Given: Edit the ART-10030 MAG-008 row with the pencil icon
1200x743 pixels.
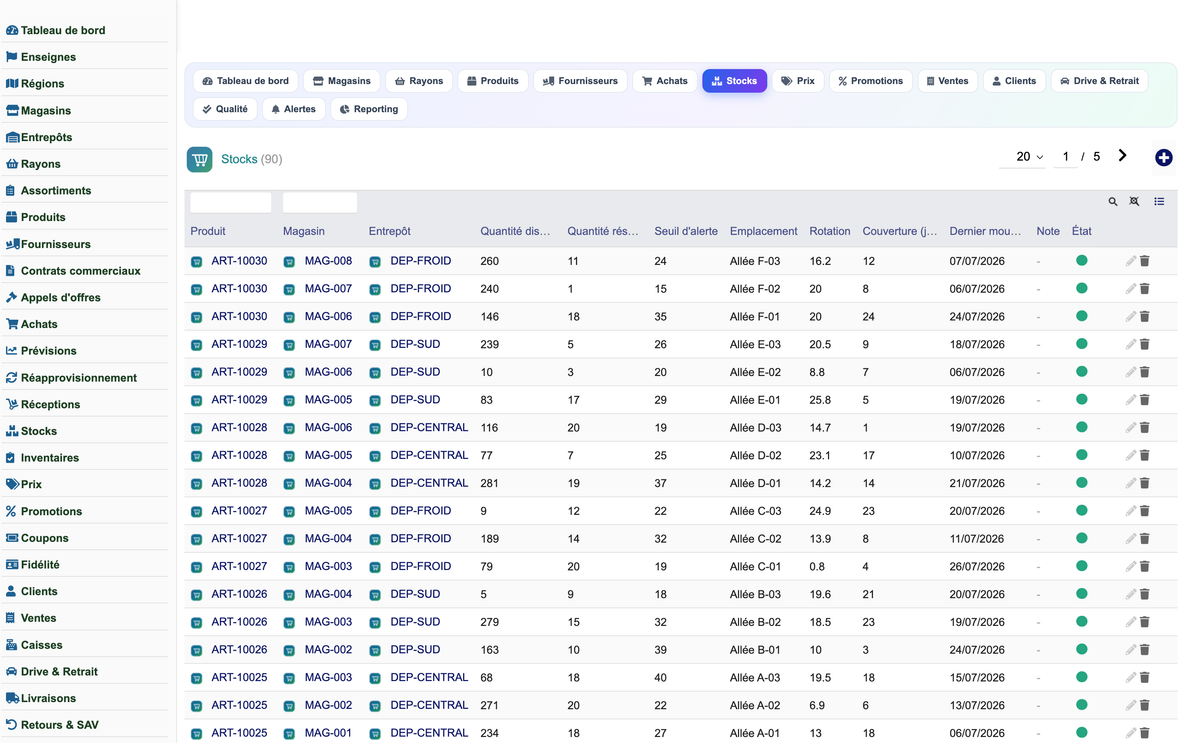Looking at the screenshot, I should [x=1130, y=261].
